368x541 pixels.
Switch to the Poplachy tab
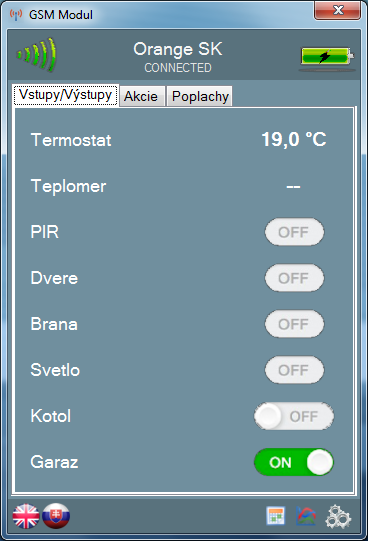coord(200,96)
